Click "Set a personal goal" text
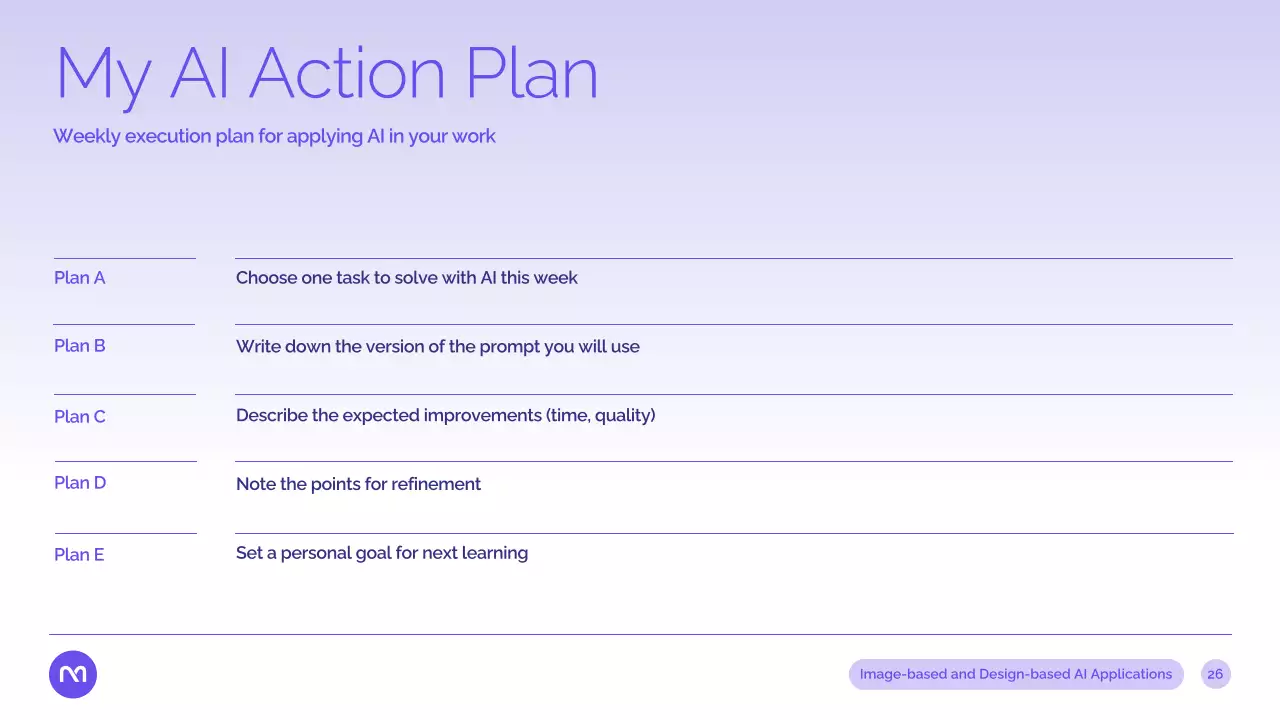 point(381,553)
